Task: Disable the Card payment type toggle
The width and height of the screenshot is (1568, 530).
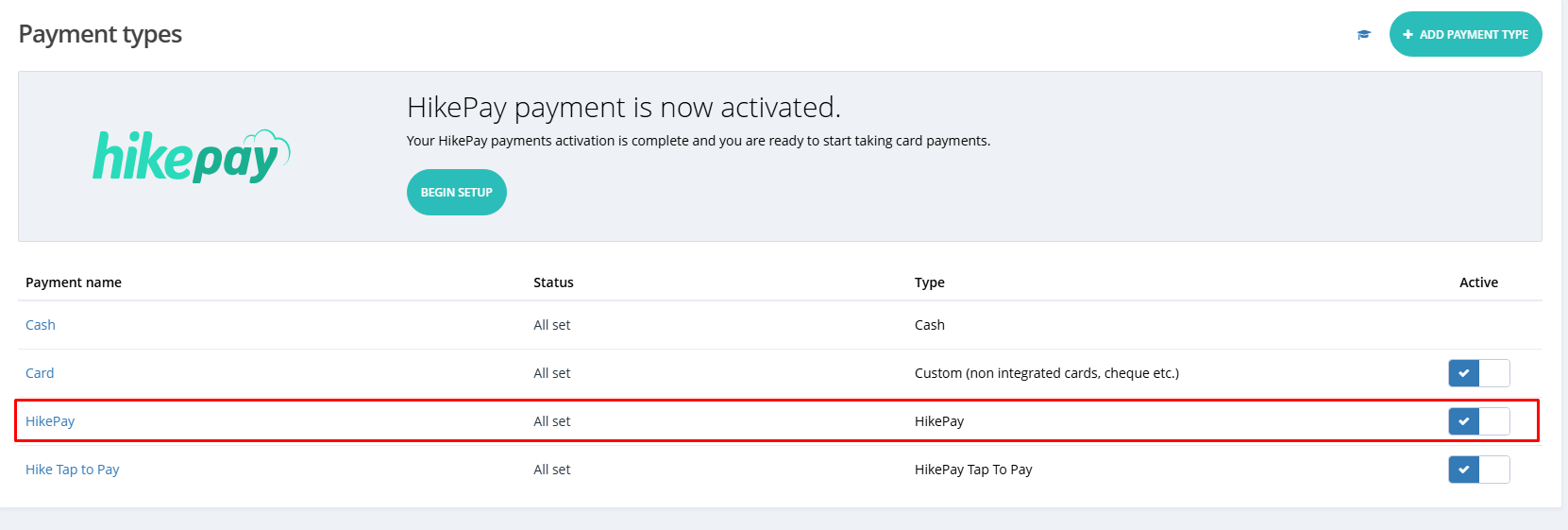Action: point(1478,373)
